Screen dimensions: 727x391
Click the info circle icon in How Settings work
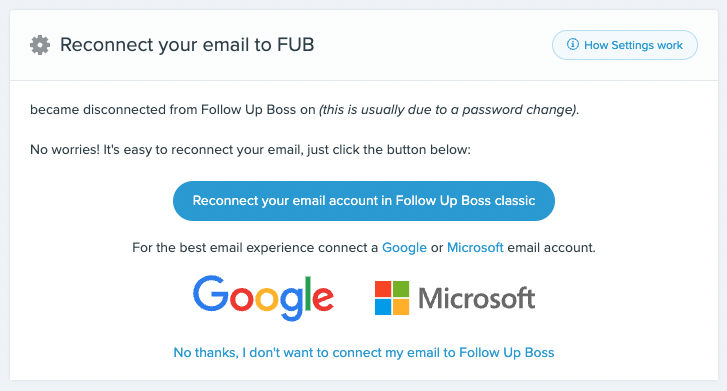pyautogui.click(x=573, y=45)
